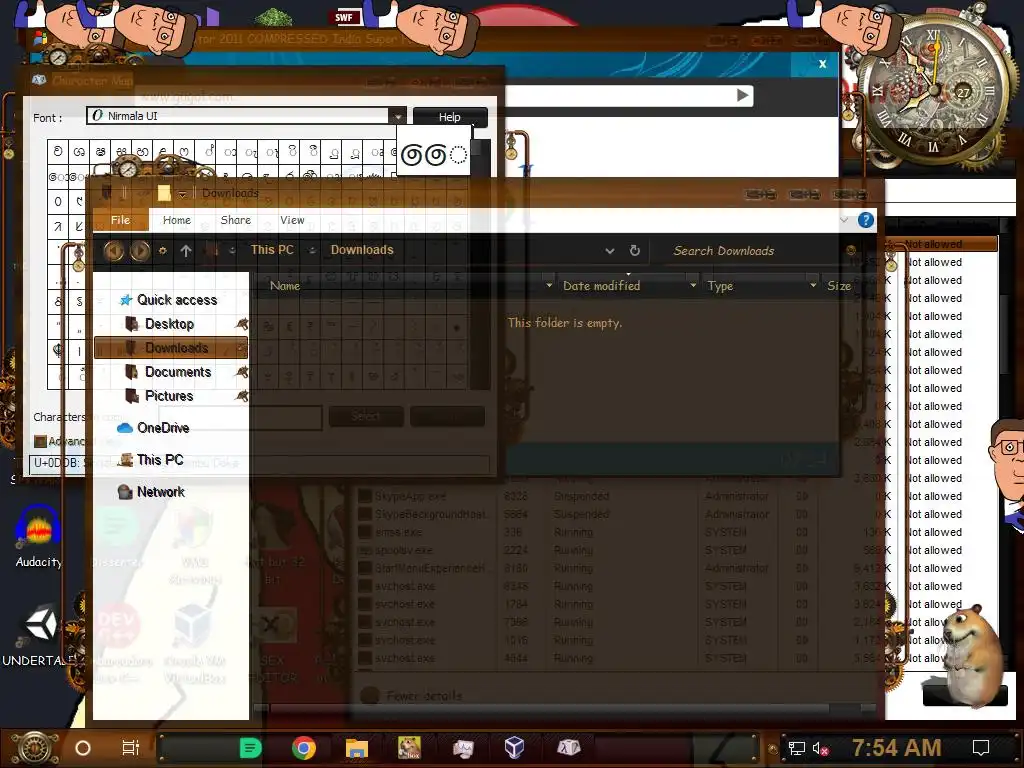Open the UNDERTALE desktop shortcut
Viewport: 1024px width, 768px height.
(x=39, y=637)
